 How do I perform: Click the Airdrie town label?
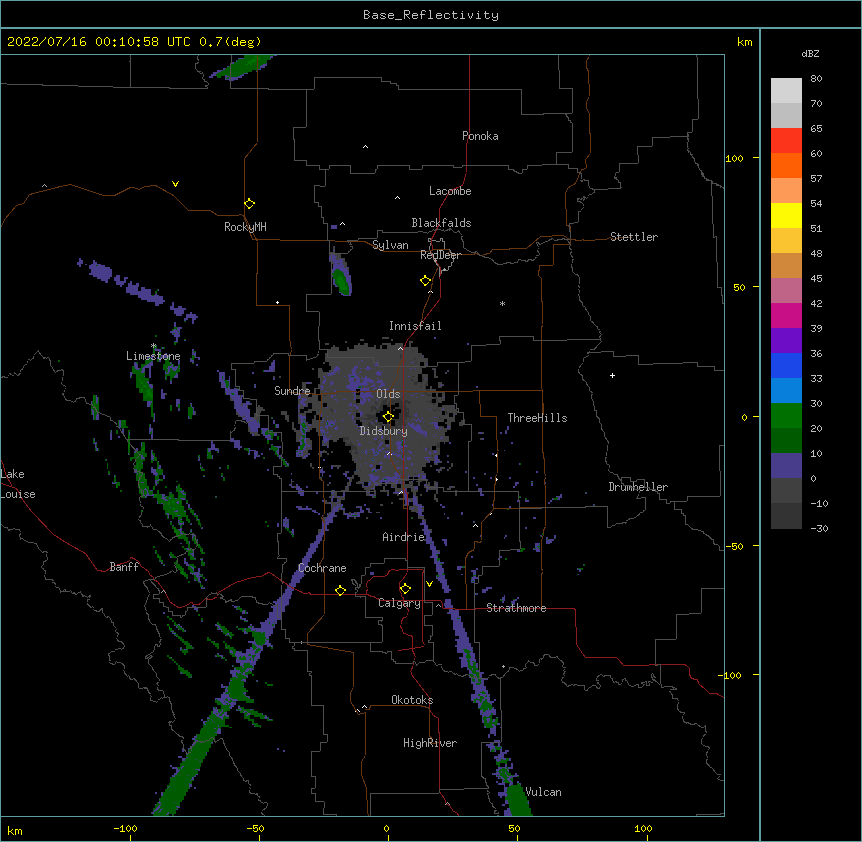404,537
